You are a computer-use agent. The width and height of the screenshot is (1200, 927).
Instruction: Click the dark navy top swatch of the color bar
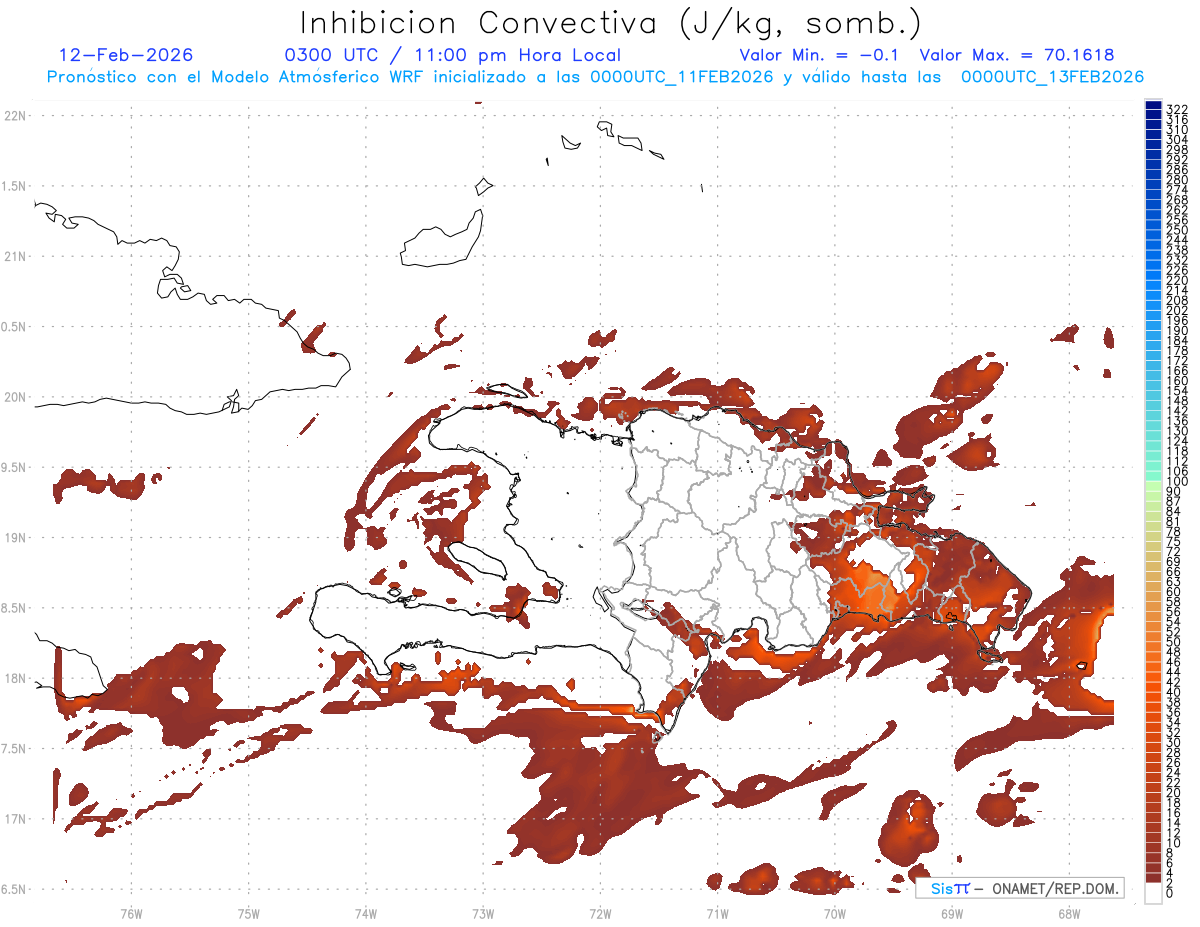[x=1153, y=104]
